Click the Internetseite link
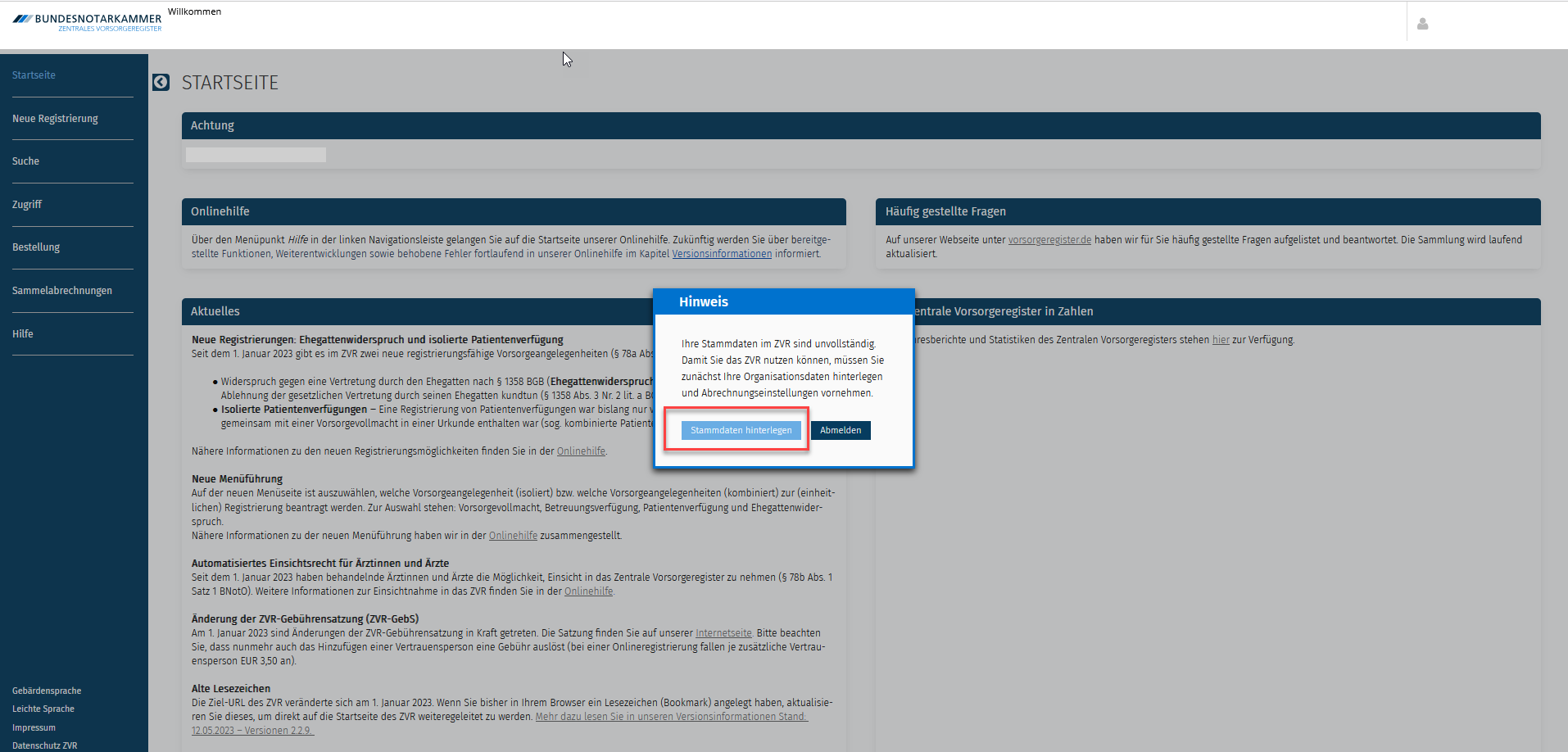Viewport: 1568px width, 752px height. pos(723,633)
